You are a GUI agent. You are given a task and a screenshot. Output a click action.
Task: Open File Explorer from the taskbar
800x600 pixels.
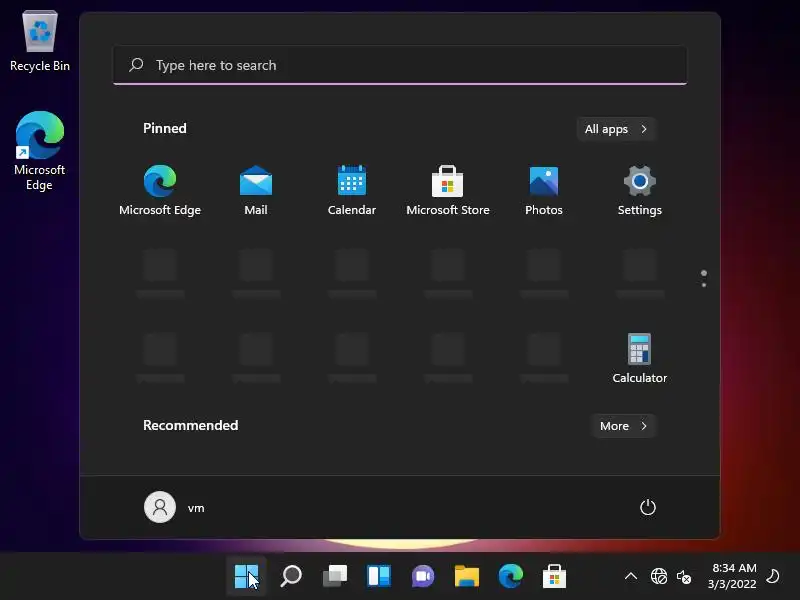[x=466, y=577]
